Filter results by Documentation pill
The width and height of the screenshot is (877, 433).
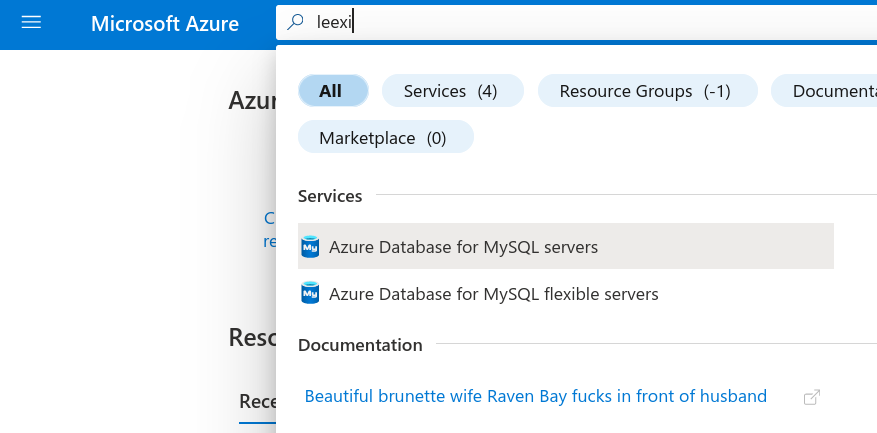(x=824, y=91)
